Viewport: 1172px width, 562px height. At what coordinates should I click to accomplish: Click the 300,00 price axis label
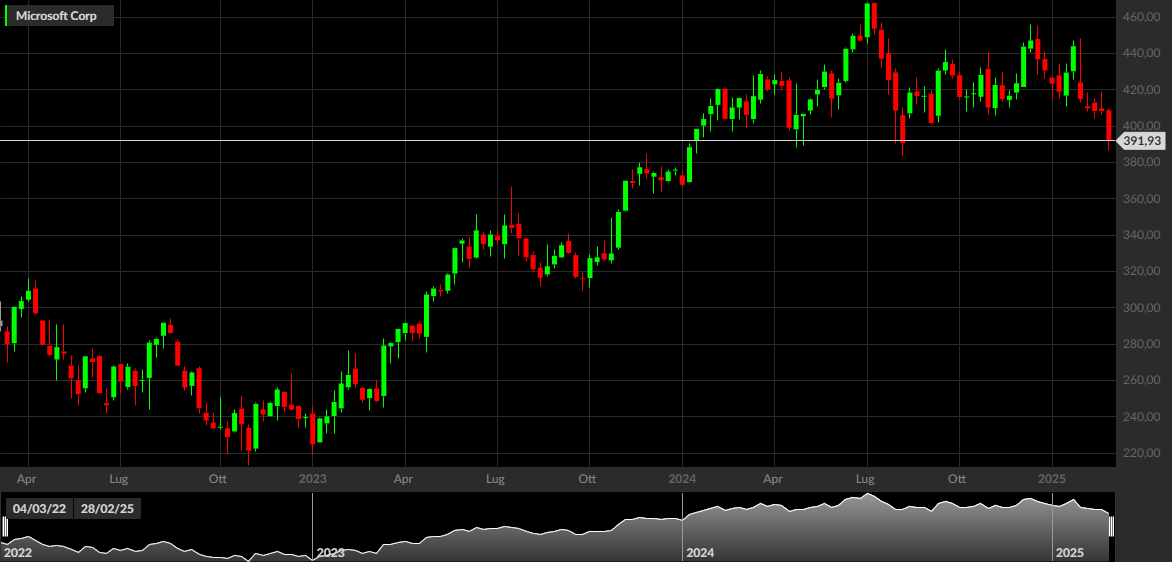click(x=1141, y=308)
